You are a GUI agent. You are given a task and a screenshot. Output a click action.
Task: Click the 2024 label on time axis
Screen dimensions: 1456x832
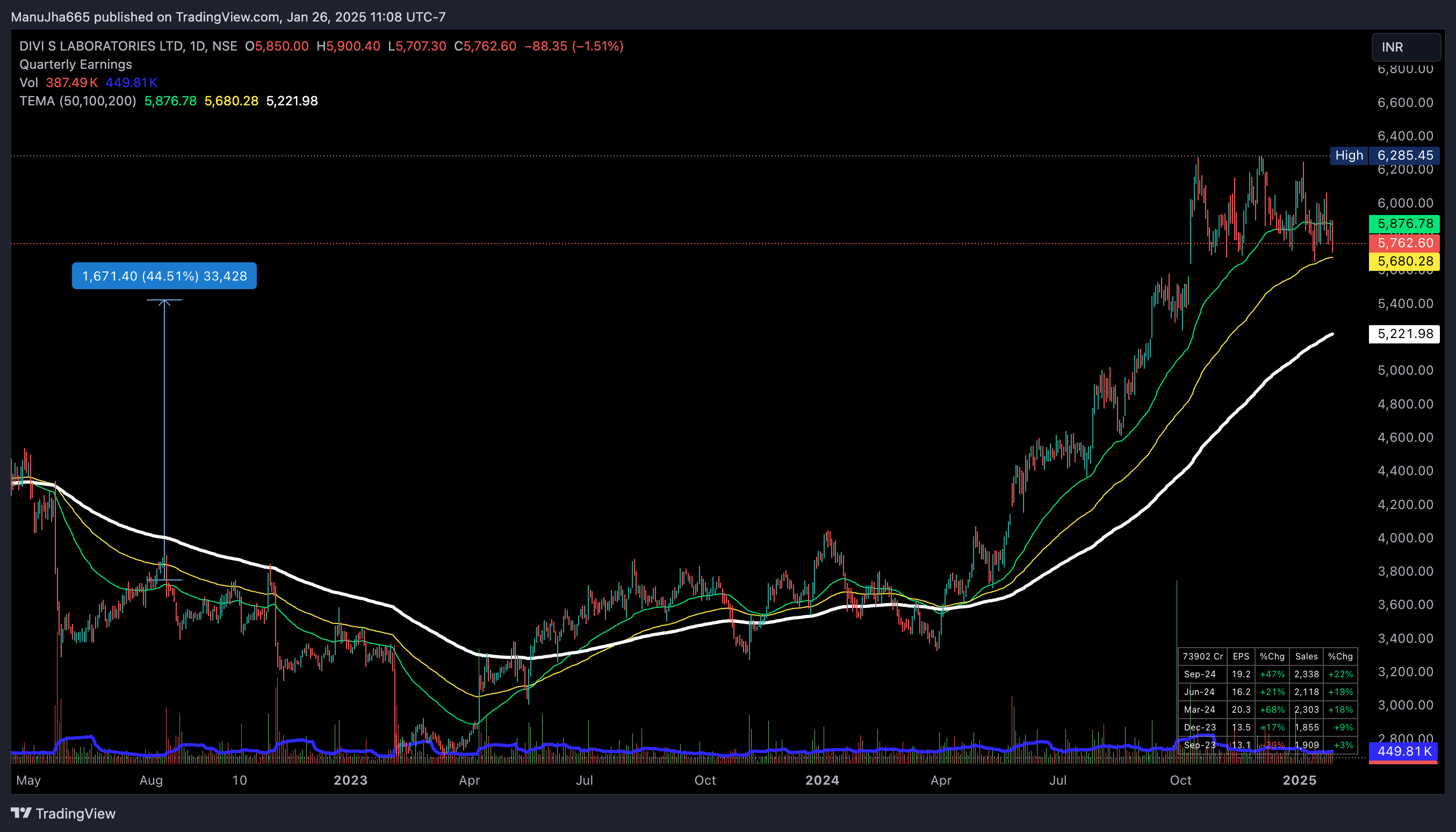(822, 780)
